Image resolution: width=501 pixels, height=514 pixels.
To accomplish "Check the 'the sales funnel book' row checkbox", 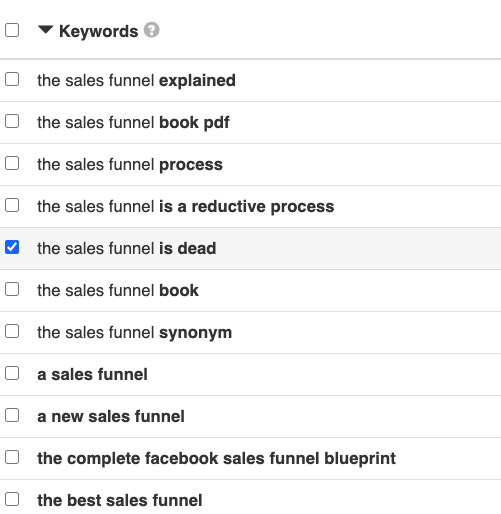I will point(12,289).
